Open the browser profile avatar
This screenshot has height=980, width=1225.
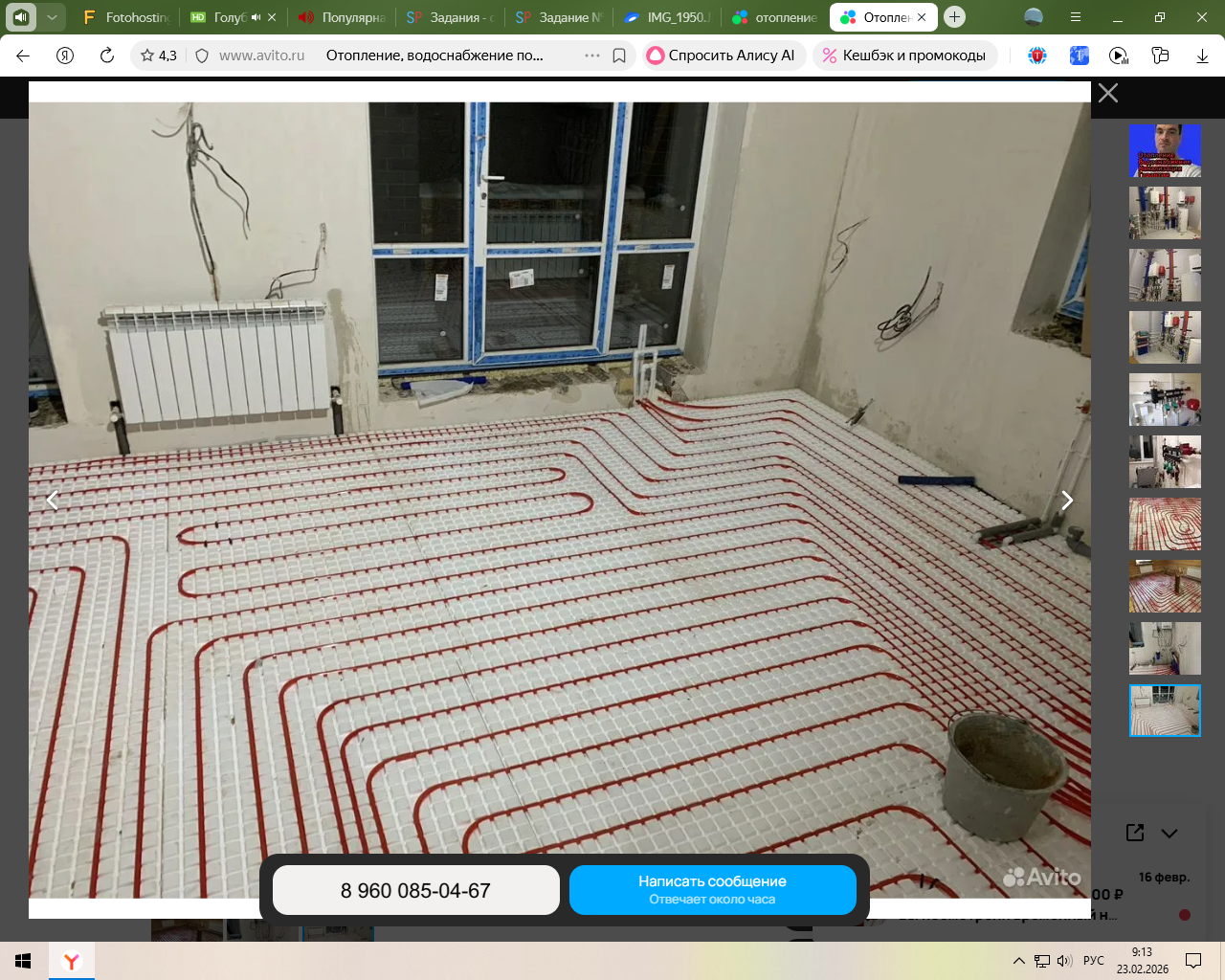click(1034, 17)
